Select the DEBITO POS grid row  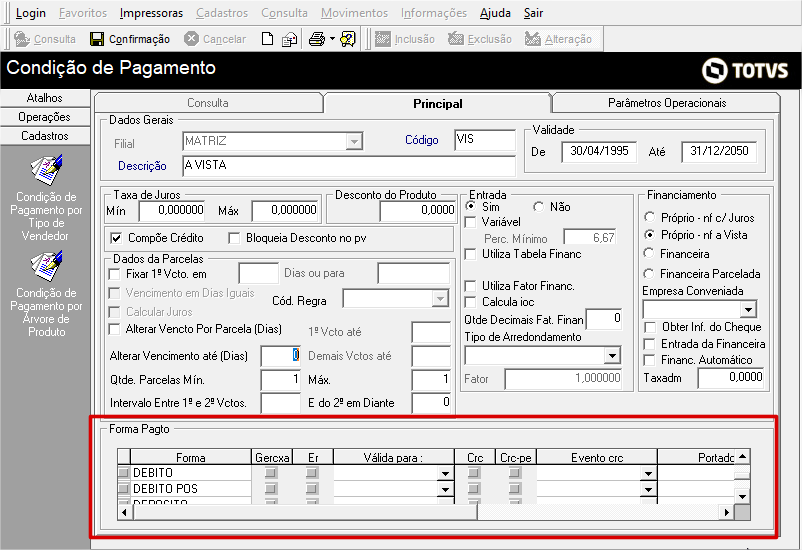click(x=123, y=489)
